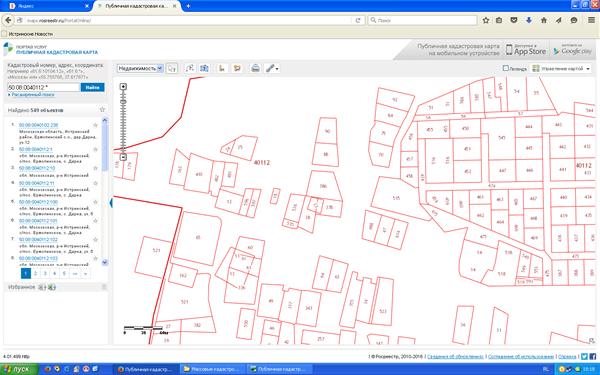Add all found objects to favorites star
The height and width of the screenshot is (375, 600).
click(x=102, y=110)
